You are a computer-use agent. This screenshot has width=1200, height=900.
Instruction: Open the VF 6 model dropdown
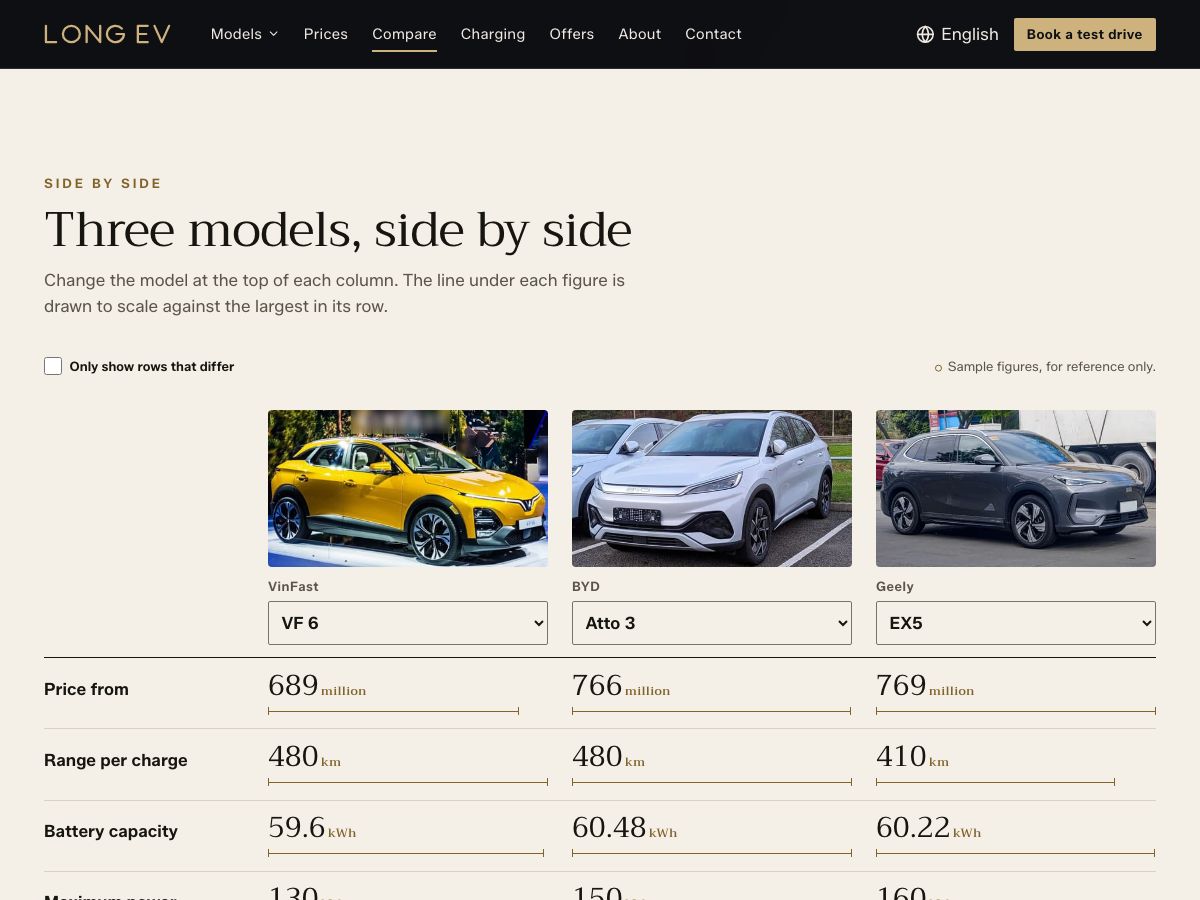click(x=408, y=623)
